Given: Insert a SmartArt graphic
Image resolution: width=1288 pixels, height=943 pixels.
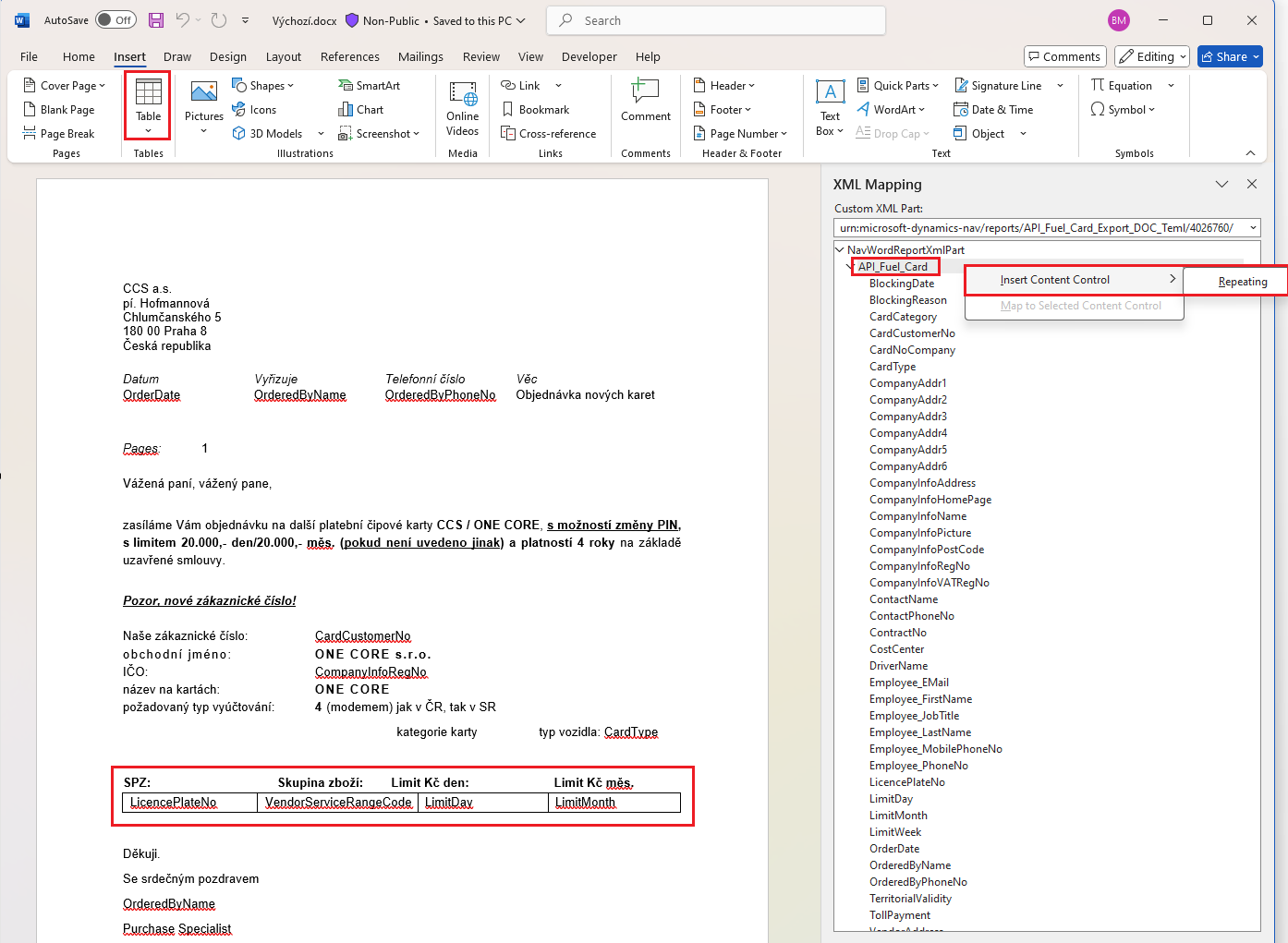Looking at the screenshot, I should pyautogui.click(x=369, y=85).
